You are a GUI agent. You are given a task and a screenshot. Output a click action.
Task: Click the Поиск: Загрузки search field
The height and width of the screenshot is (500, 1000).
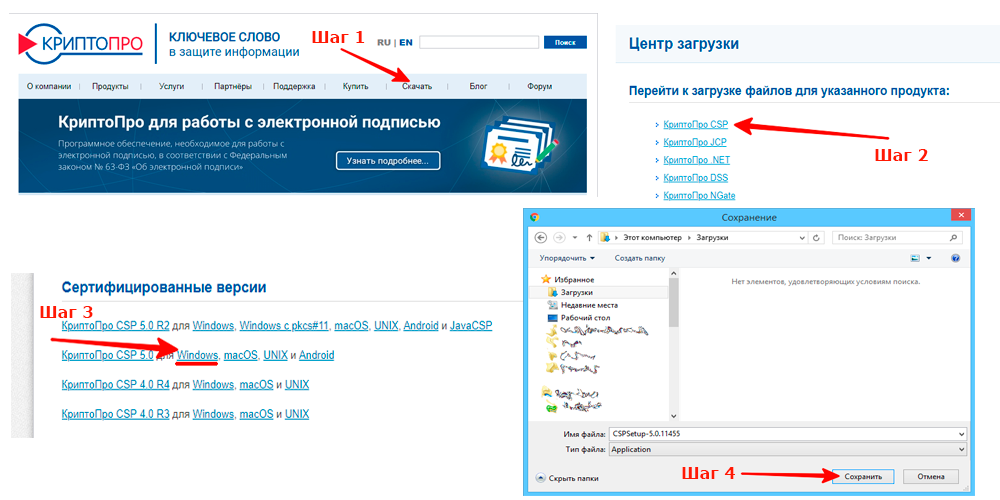pyautogui.click(x=897, y=237)
